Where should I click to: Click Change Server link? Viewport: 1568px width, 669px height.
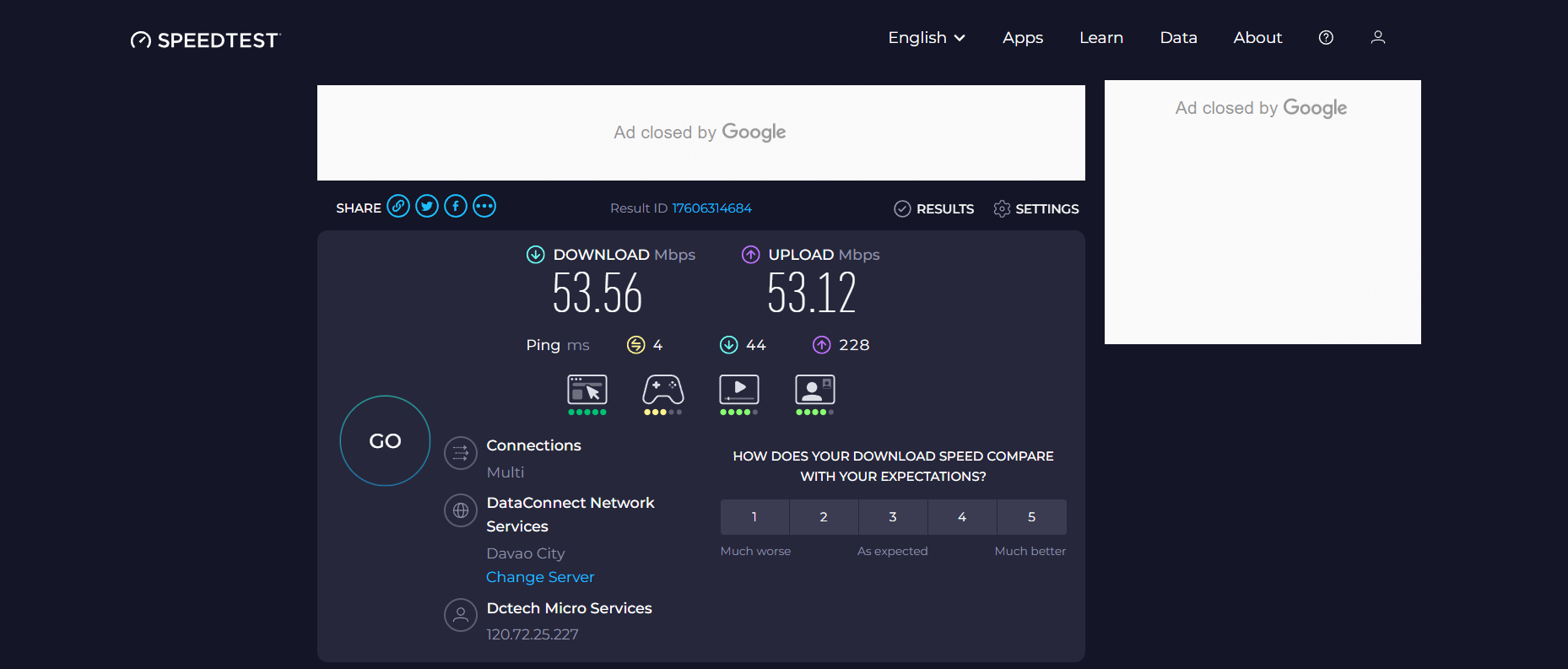click(x=540, y=577)
